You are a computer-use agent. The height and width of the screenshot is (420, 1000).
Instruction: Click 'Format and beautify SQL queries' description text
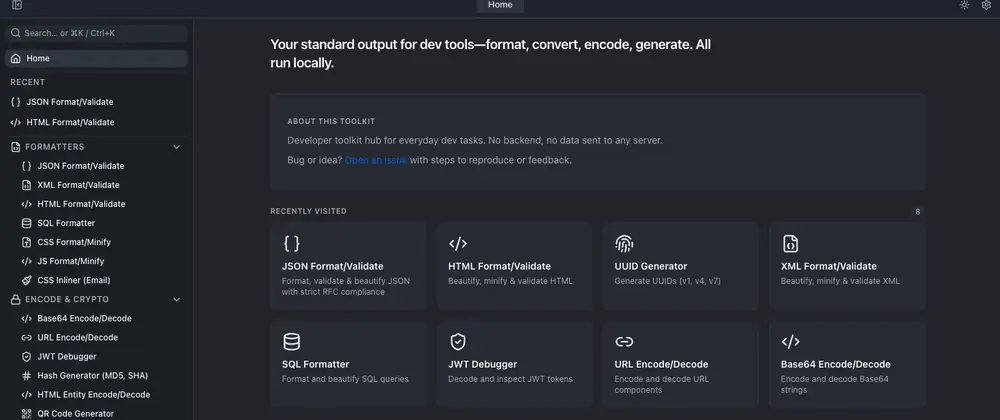345,379
